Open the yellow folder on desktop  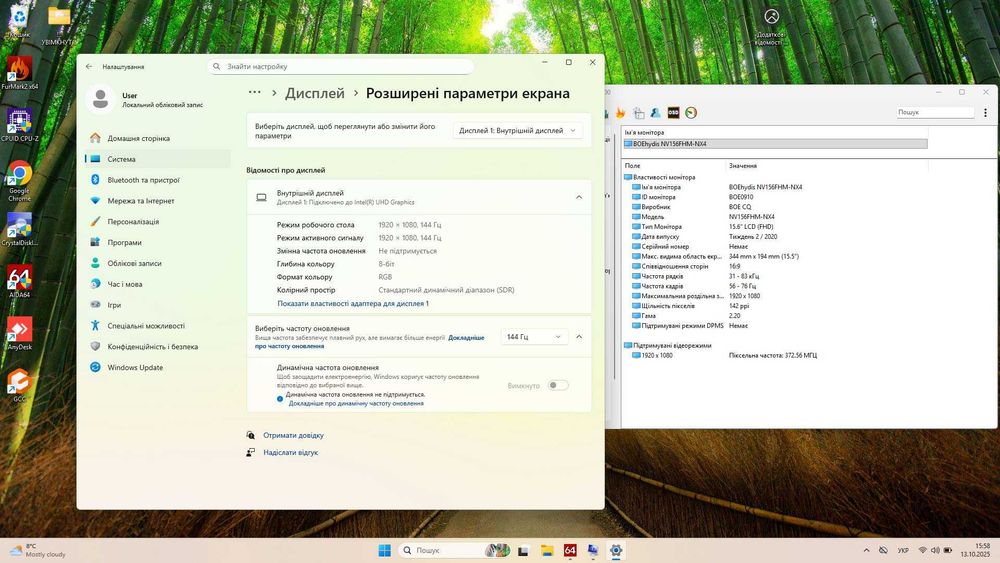pyautogui.click(x=59, y=23)
